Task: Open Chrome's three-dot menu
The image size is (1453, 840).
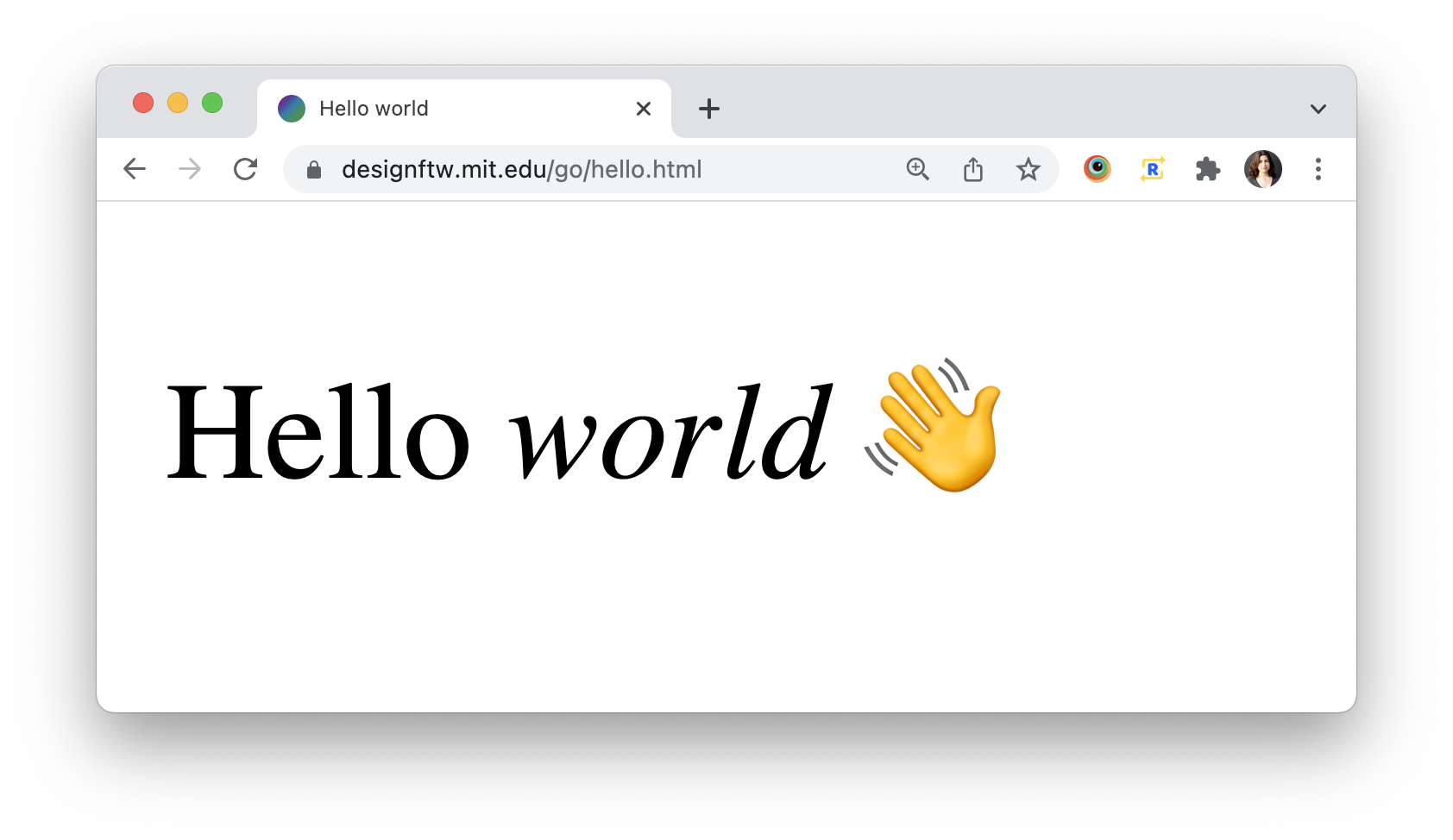Action: coord(1318,169)
